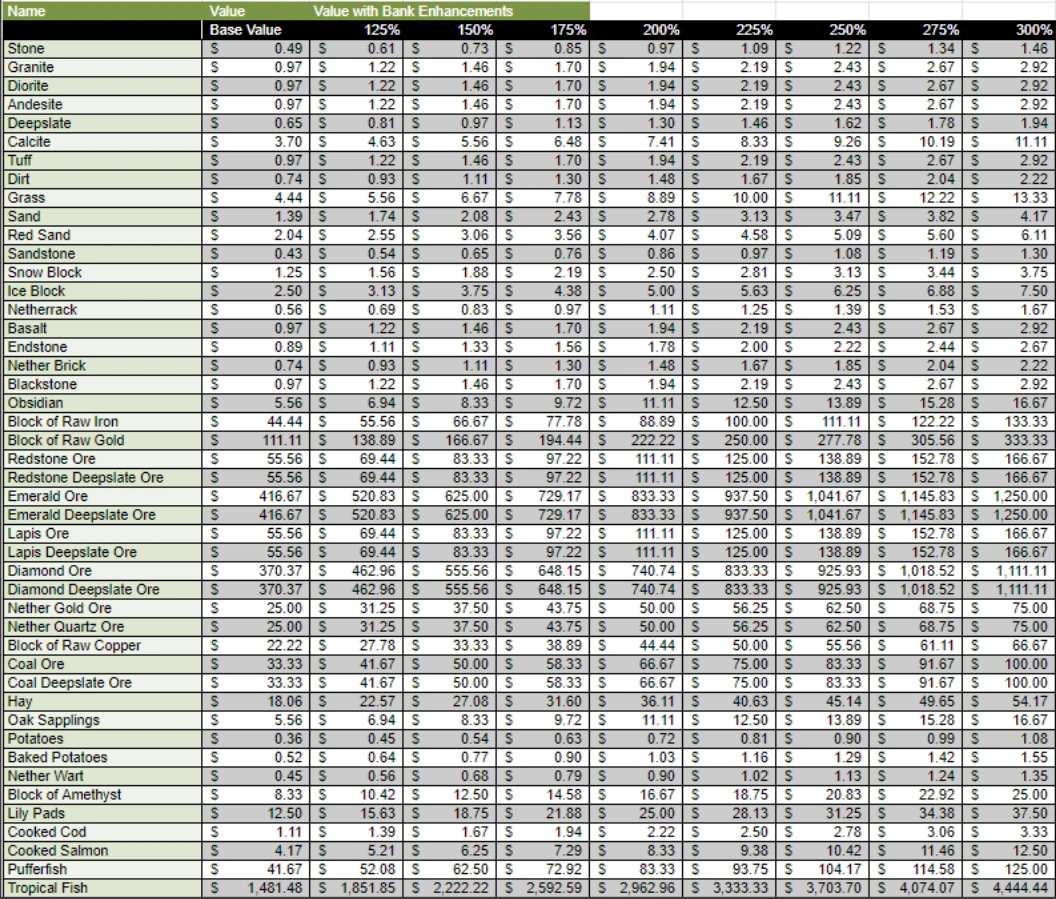
Task: Select the 'Cooked Cod' name cell
Action: click(102, 832)
